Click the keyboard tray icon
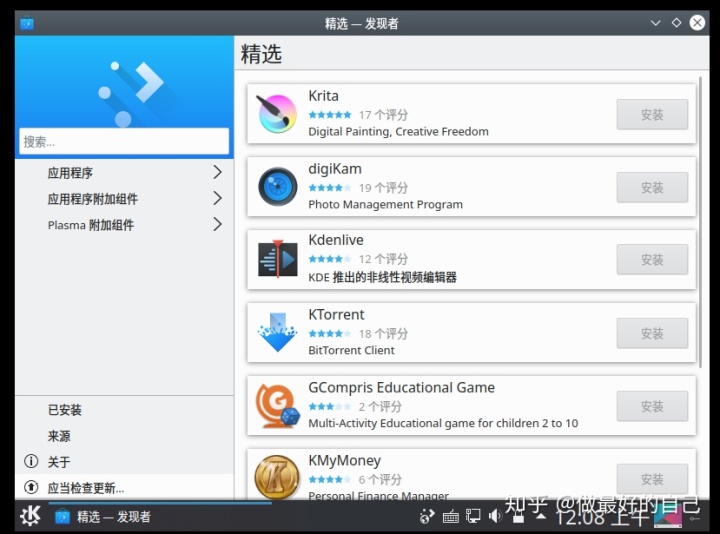 pos(450,517)
